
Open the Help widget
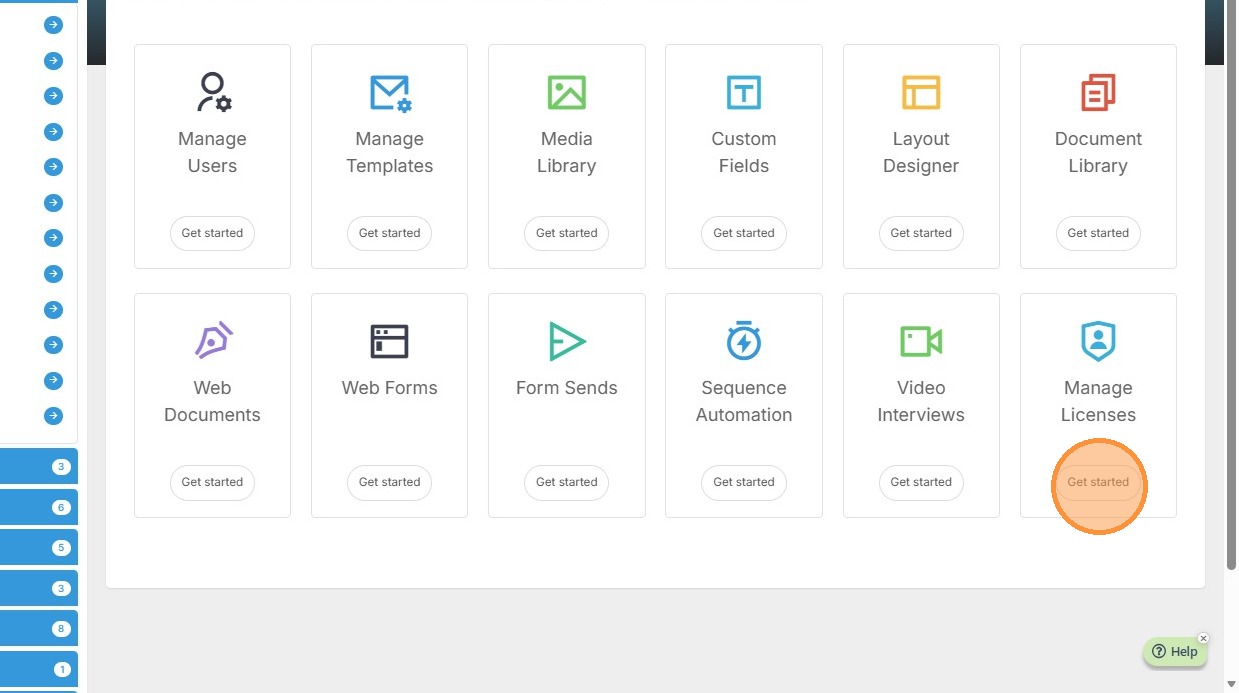(1175, 652)
